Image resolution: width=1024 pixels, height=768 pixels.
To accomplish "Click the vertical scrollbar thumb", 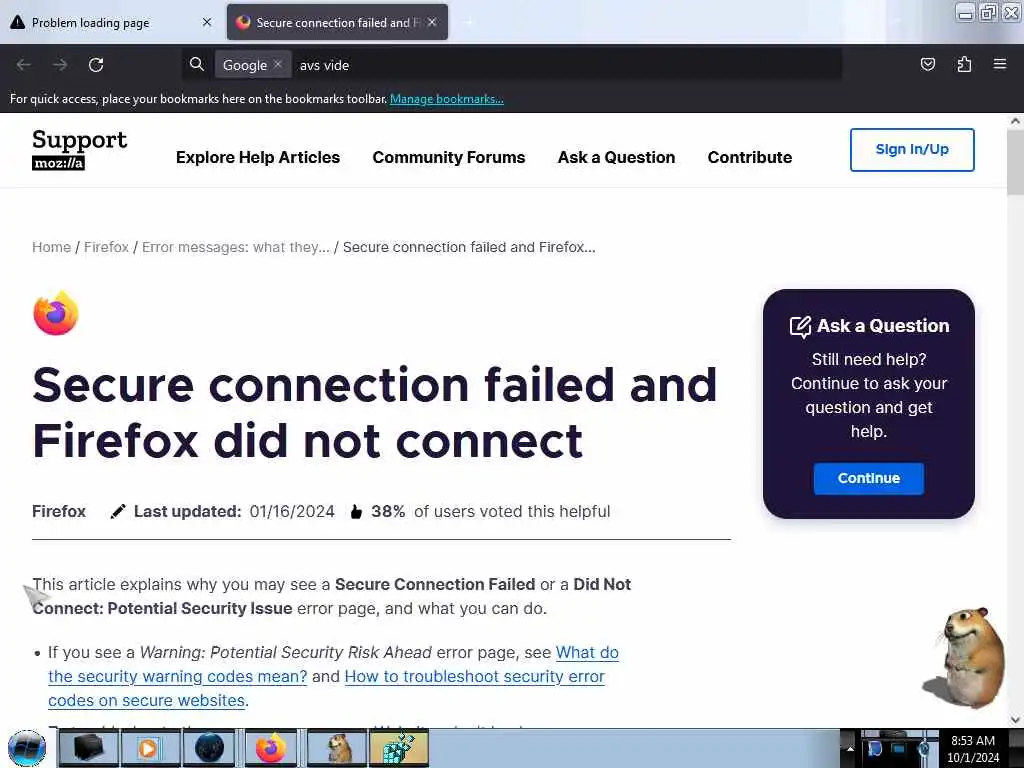I will (x=1015, y=161).
